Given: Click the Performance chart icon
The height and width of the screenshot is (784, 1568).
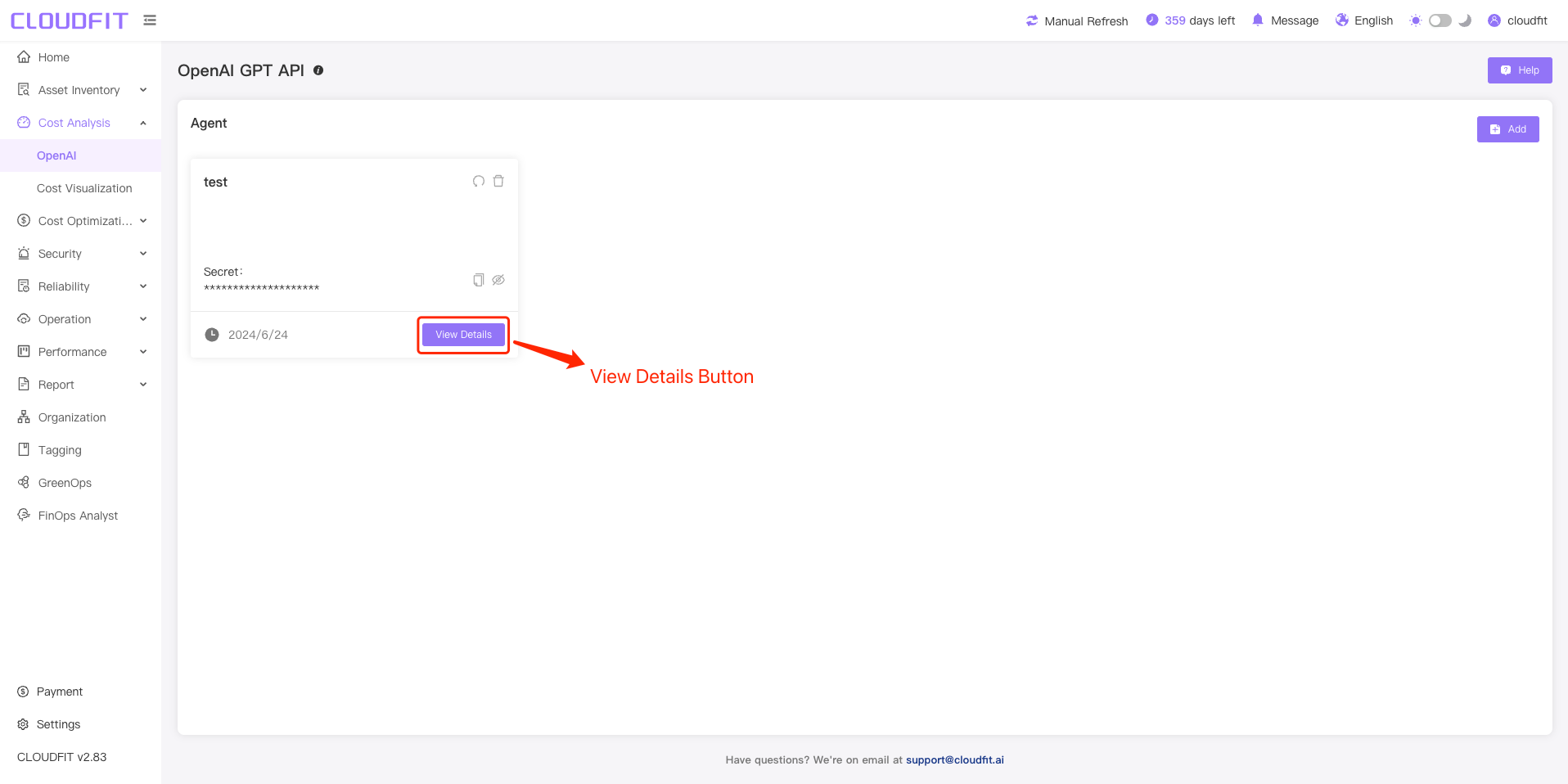Looking at the screenshot, I should pos(24,352).
